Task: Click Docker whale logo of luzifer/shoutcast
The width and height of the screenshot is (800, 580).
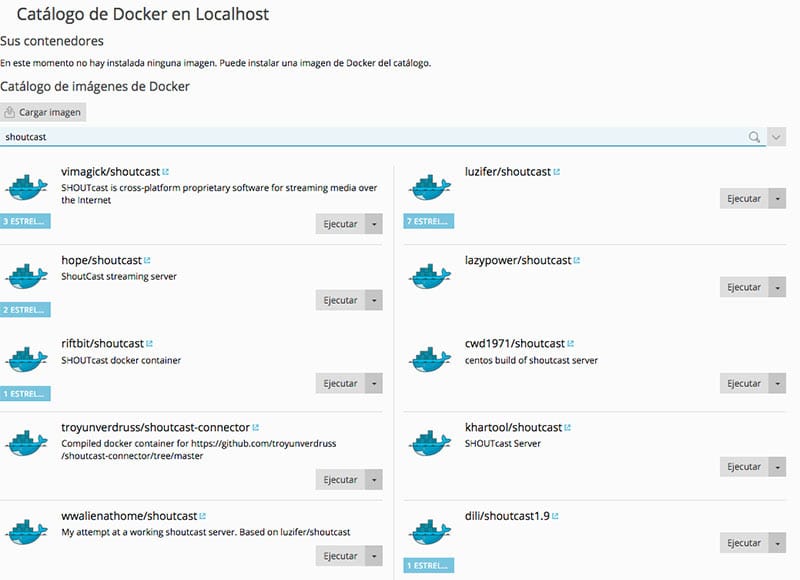Action: click(430, 187)
